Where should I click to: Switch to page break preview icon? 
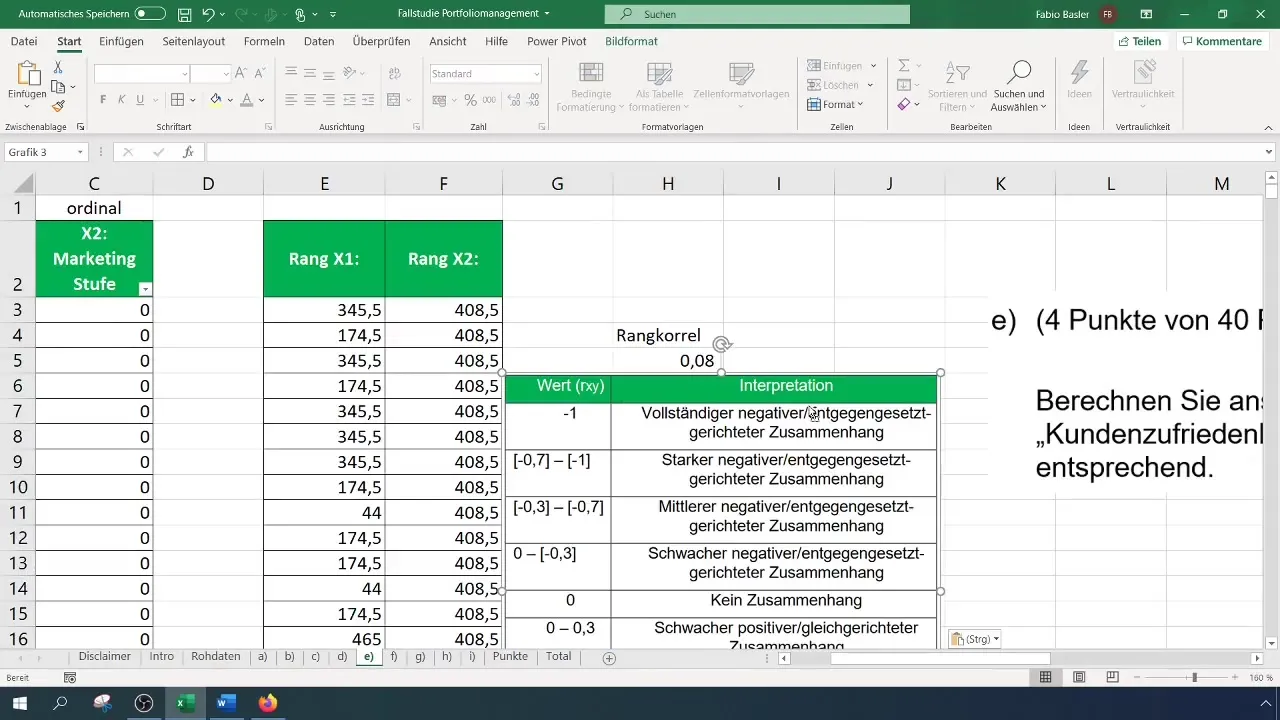pos(1112,677)
